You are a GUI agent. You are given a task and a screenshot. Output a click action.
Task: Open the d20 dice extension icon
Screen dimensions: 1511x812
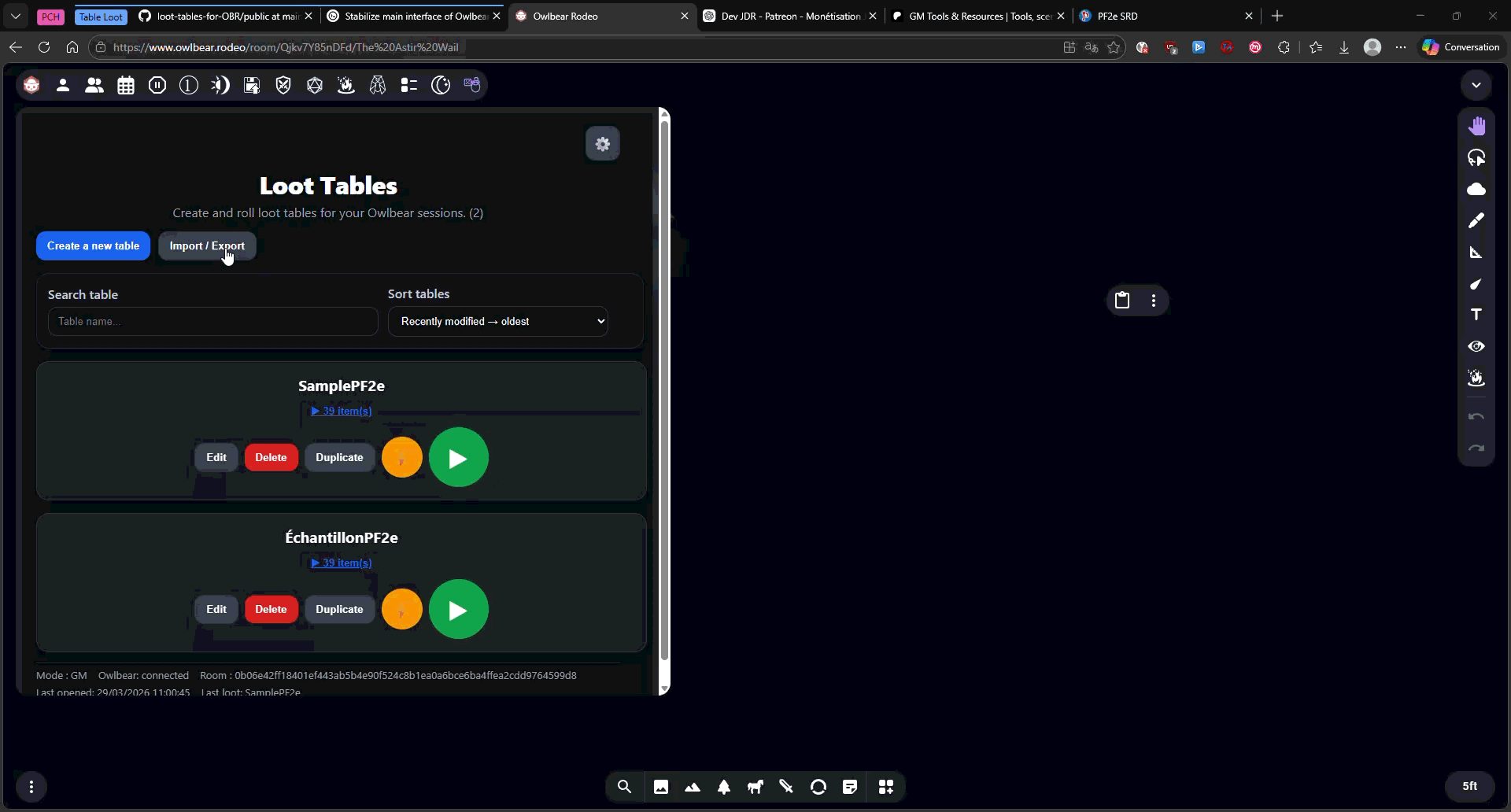tap(315, 85)
